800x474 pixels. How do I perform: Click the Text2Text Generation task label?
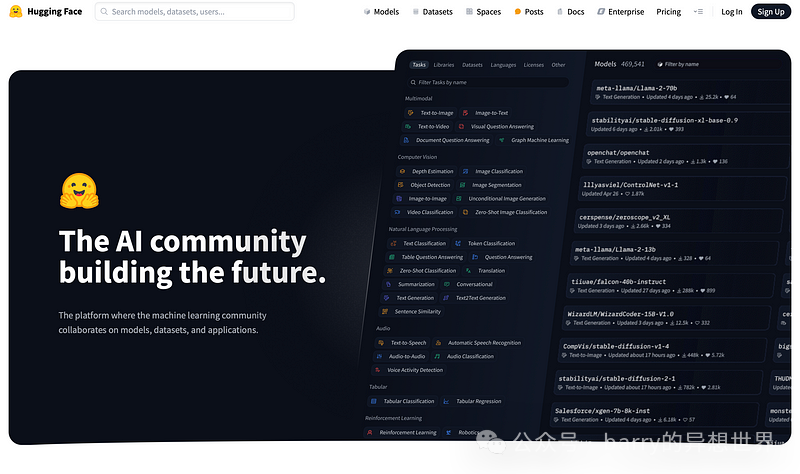[x=481, y=298]
